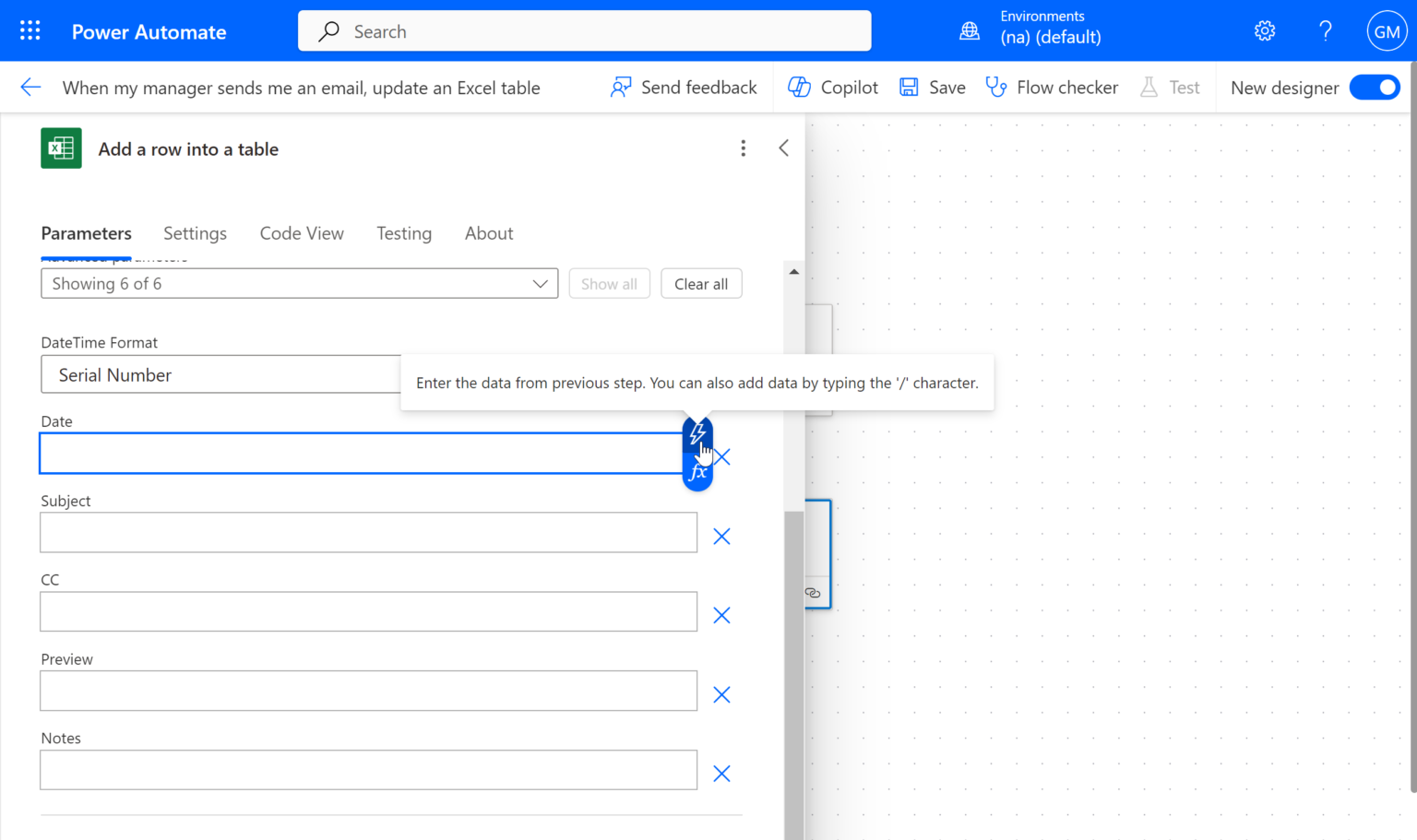This screenshot has height=840, width=1417.
Task: Click the Clear all button
Action: click(701, 284)
